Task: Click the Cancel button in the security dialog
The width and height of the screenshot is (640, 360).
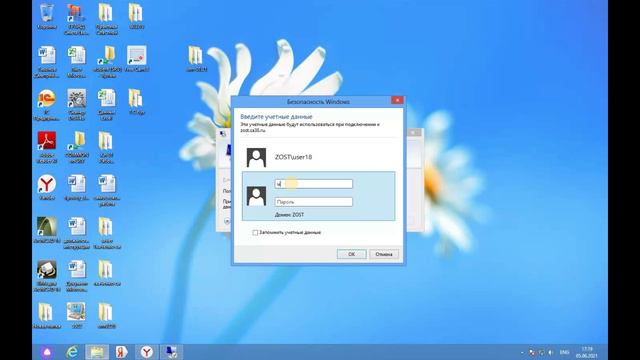Action: [x=384, y=254]
